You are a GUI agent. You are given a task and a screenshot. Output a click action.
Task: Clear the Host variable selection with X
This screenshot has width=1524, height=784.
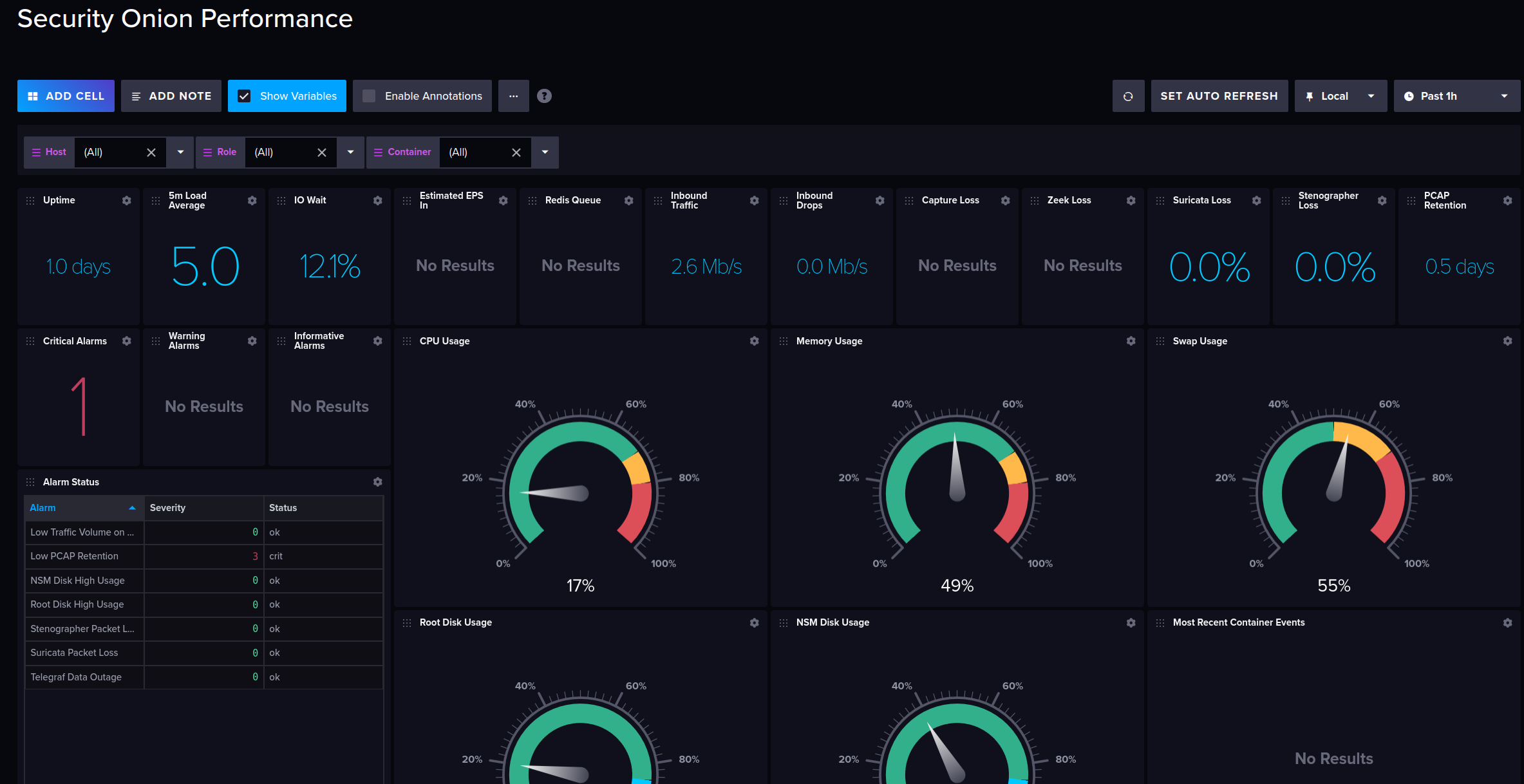point(151,153)
